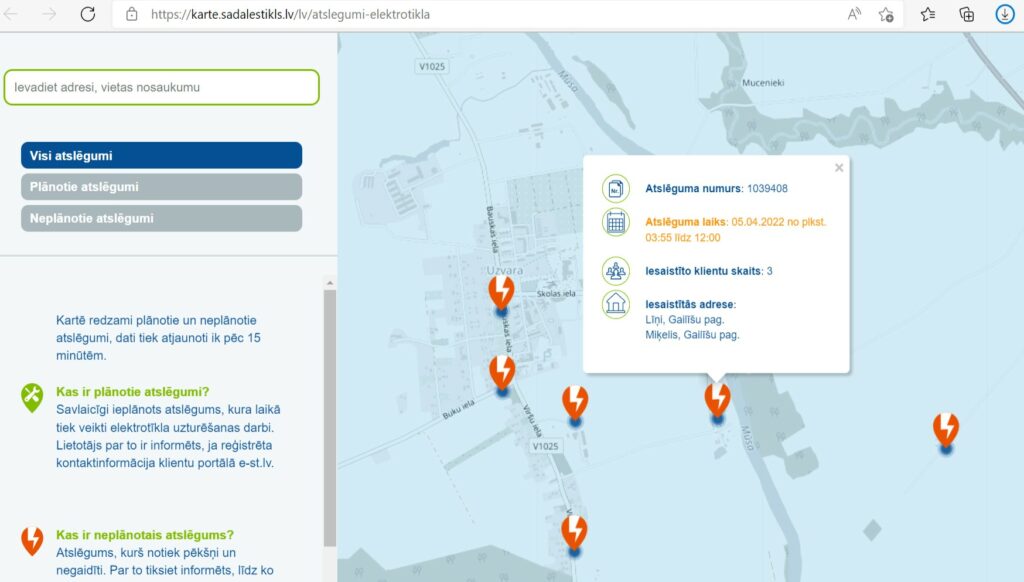Click the address search input field
Screen dimensions: 1024x582
tap(161, 87)
